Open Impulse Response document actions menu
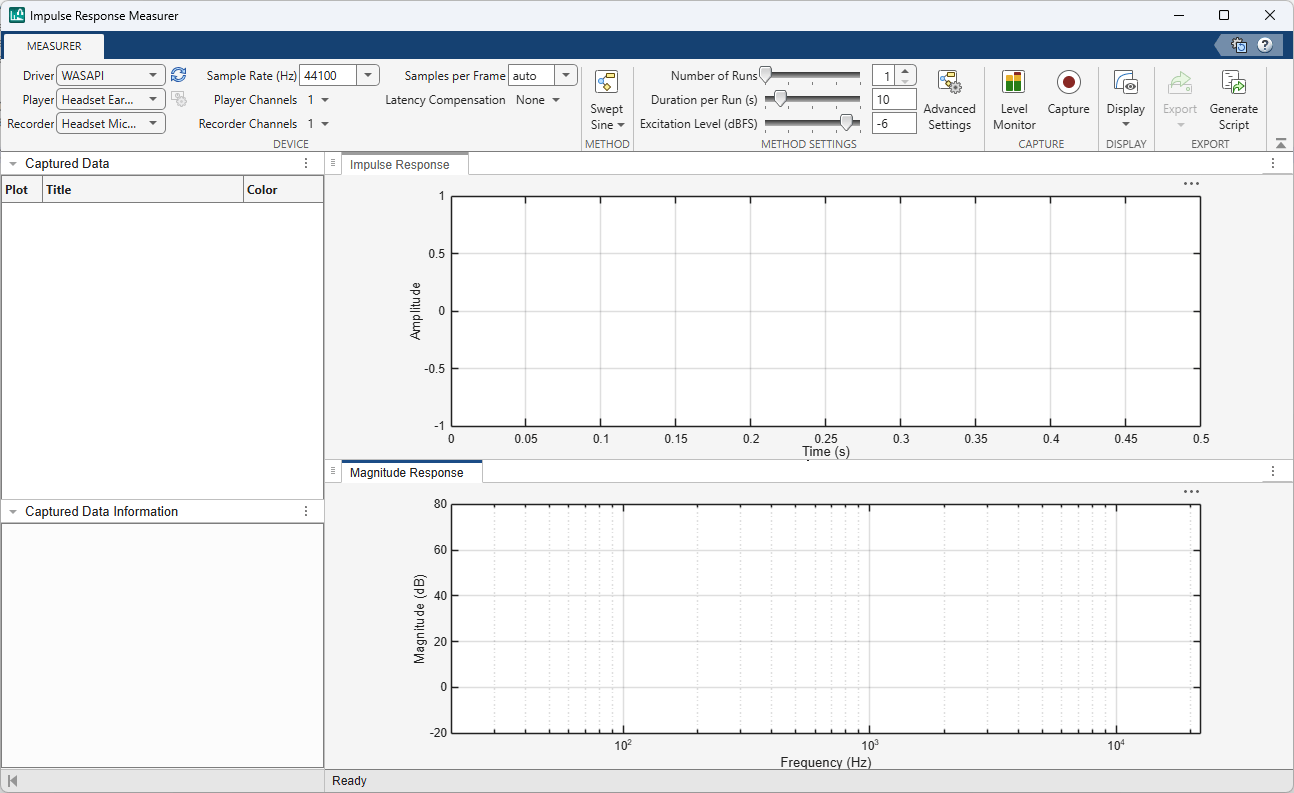 (1273, 163)
